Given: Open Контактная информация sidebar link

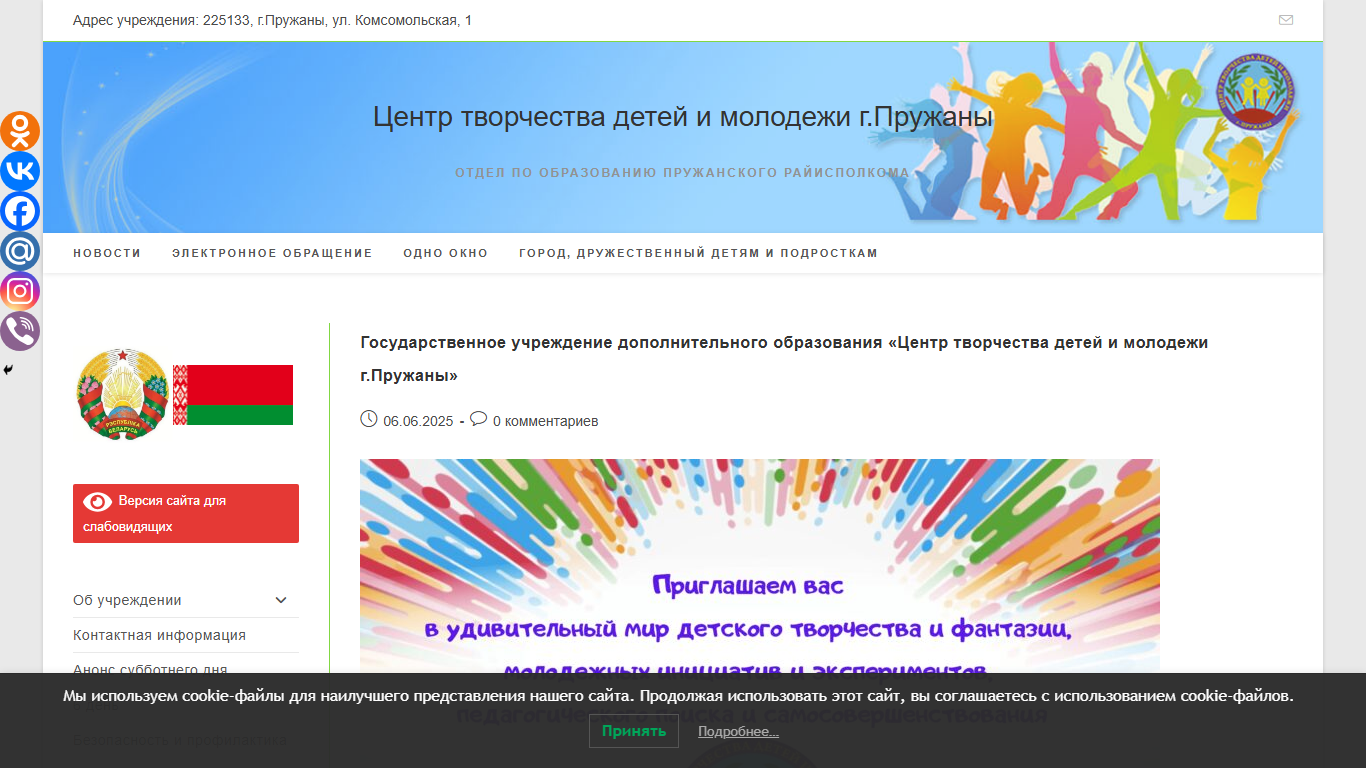Looking at the screenshot, I should pyautogui.click(x=159, y=635).
